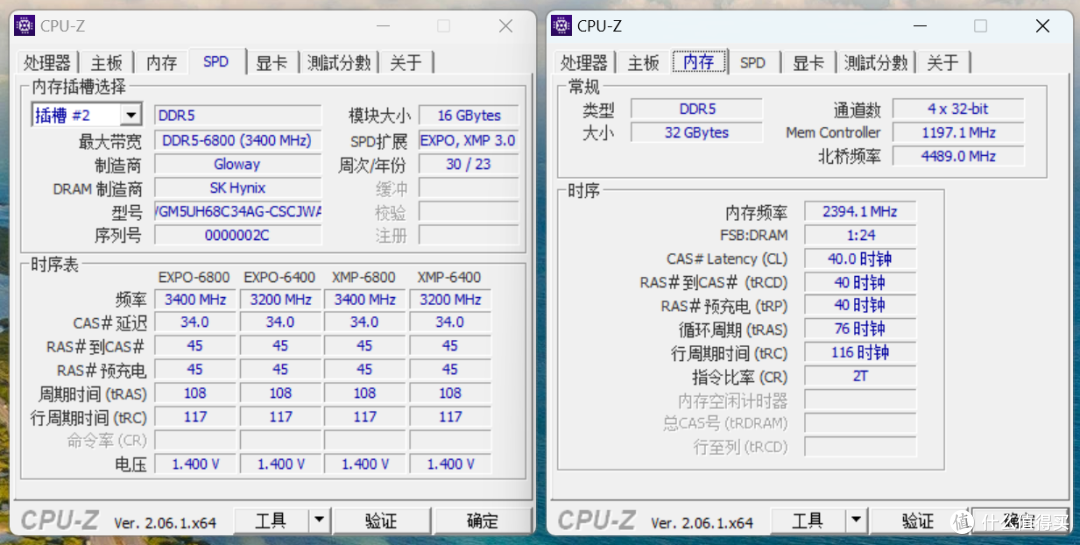Viewport: 1080px width, 545px height.
Task: Click tRC 116 时钟 value
Action: [x=860, y=353]
